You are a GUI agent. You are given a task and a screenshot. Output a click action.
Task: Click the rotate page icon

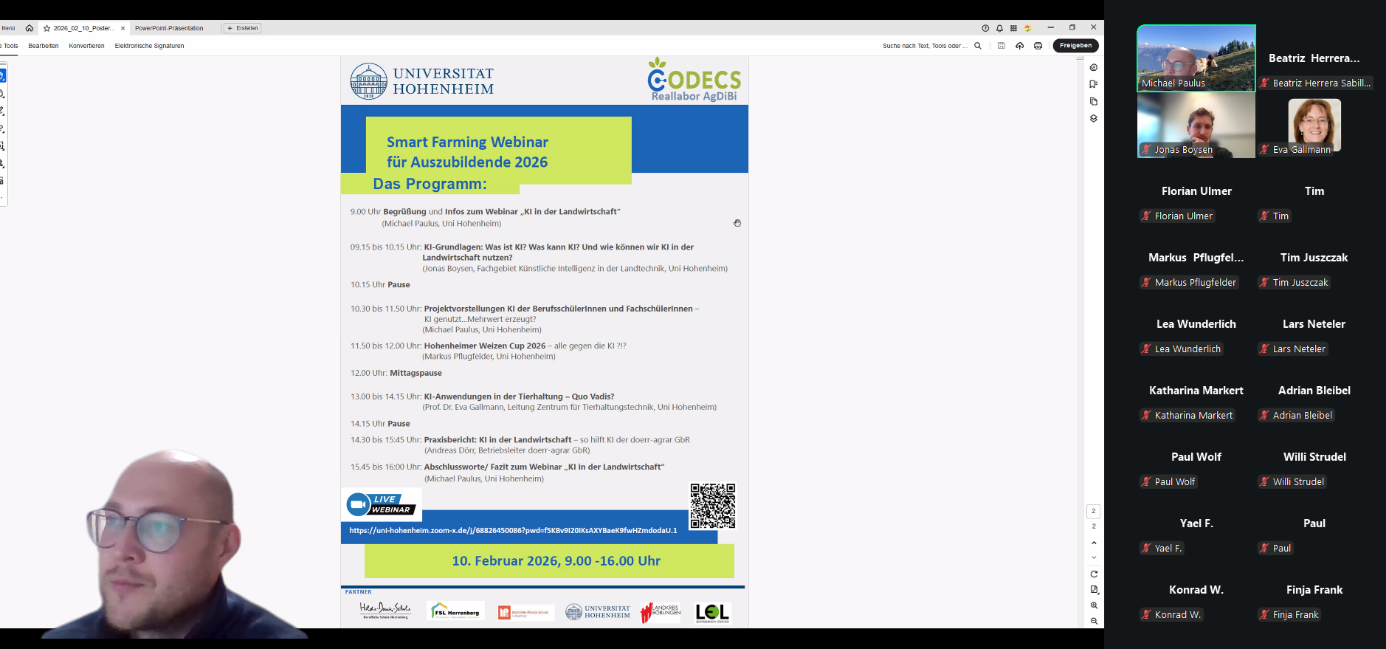[x=1094, y=574]
